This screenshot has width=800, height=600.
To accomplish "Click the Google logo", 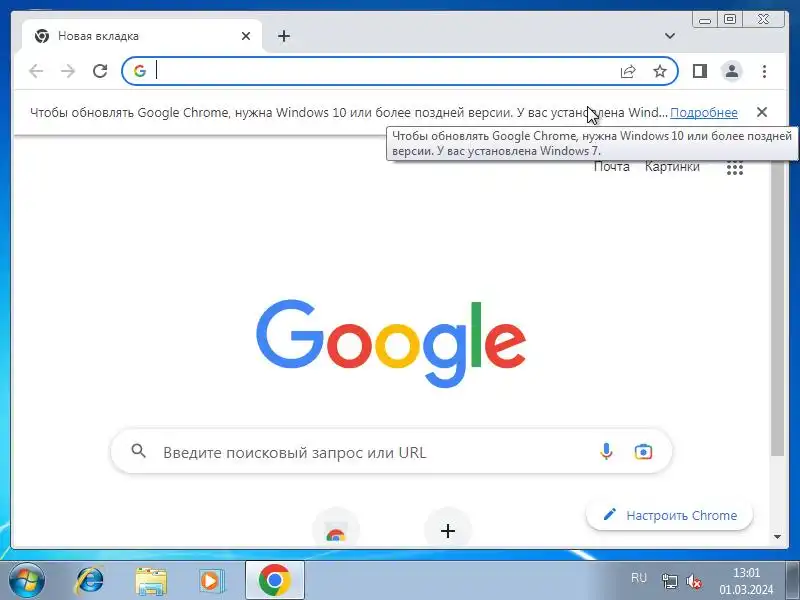I will [391, 344].
